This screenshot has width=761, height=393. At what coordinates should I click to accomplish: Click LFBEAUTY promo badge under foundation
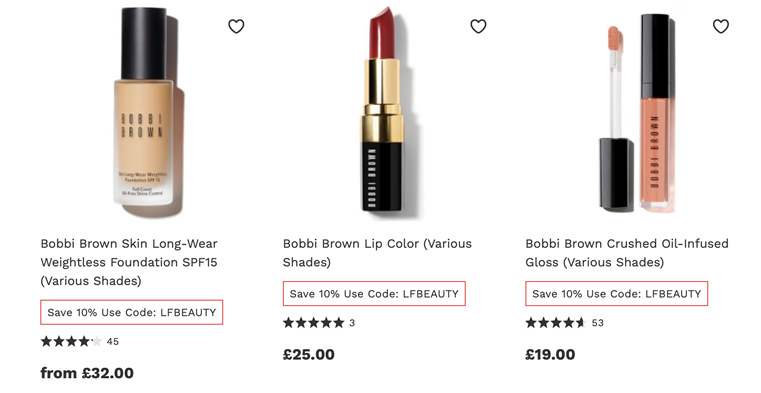pyautogui.click(x=132, y=312)
